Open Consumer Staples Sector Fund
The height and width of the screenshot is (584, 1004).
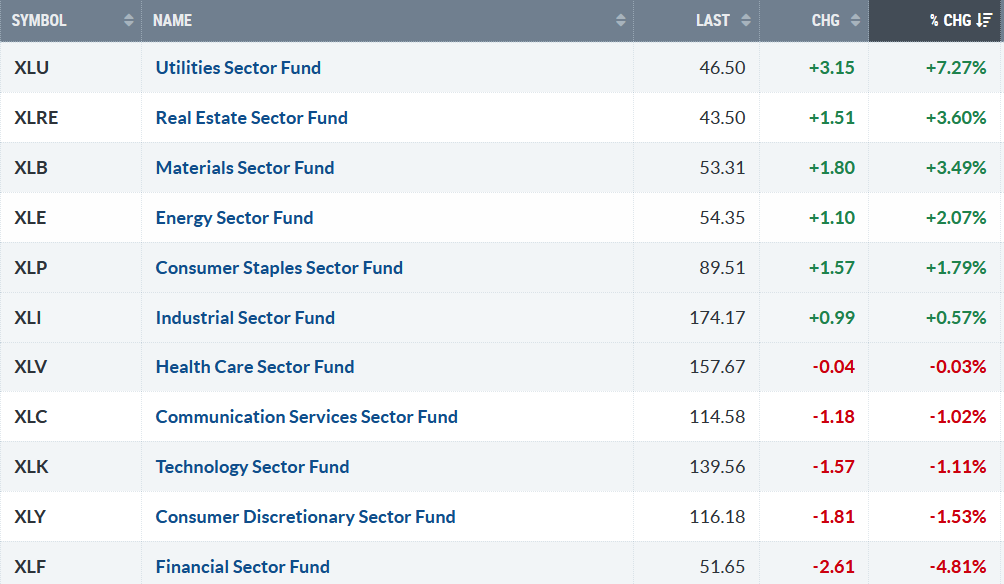tap(279, 268)
